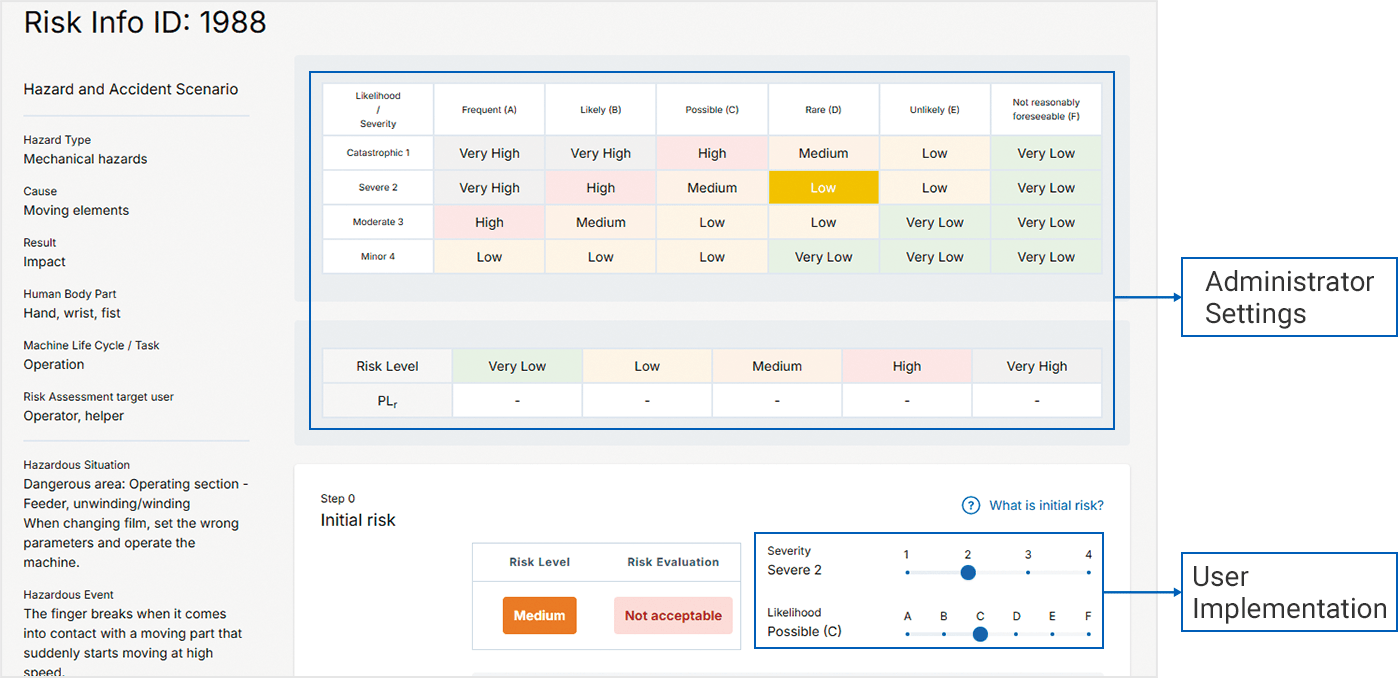1400x680 pixels.
Task: Set Severity slider to point 4
Action: point(1089,573)
